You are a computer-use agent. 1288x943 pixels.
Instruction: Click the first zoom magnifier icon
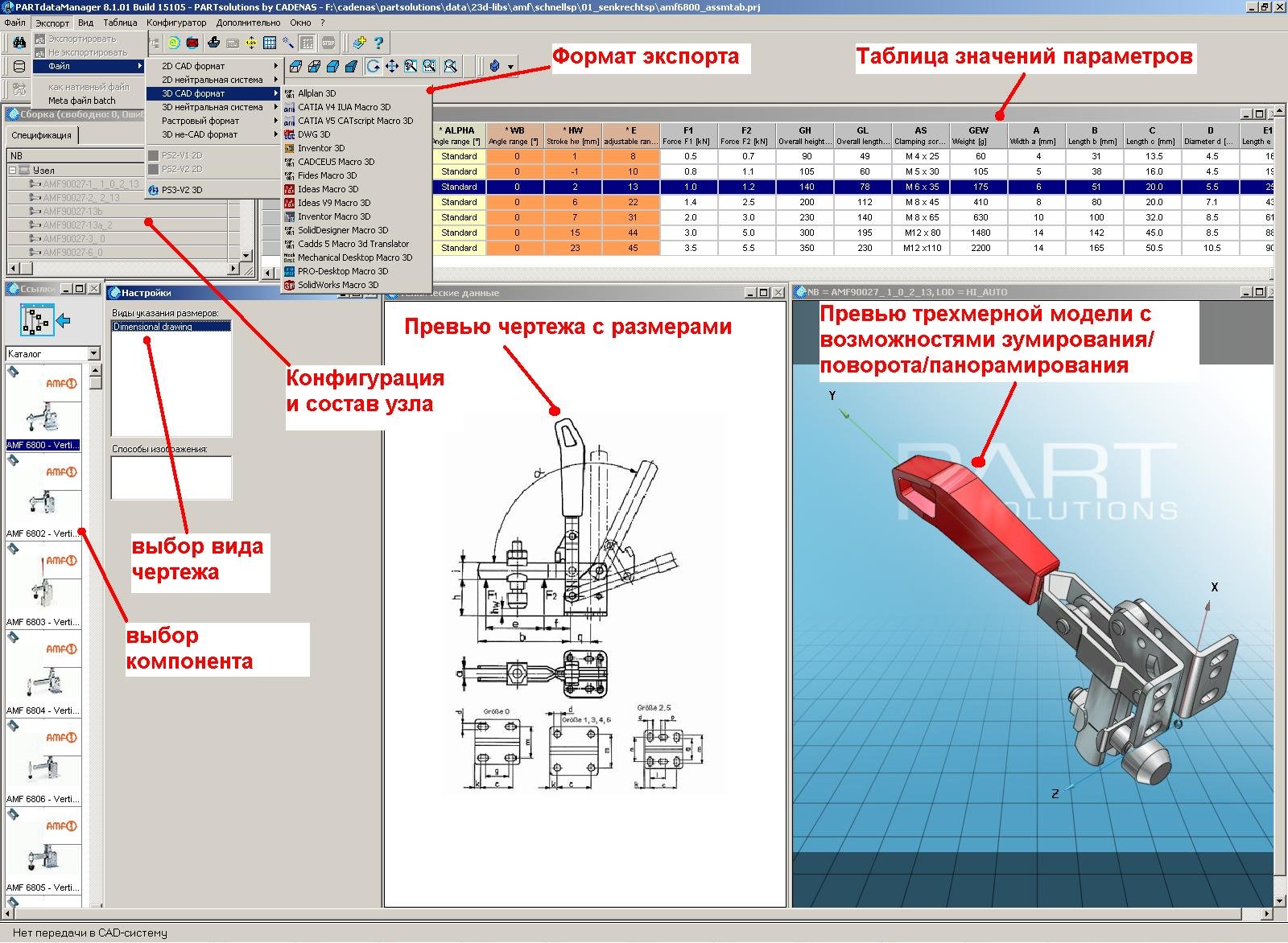click(411, 66)
